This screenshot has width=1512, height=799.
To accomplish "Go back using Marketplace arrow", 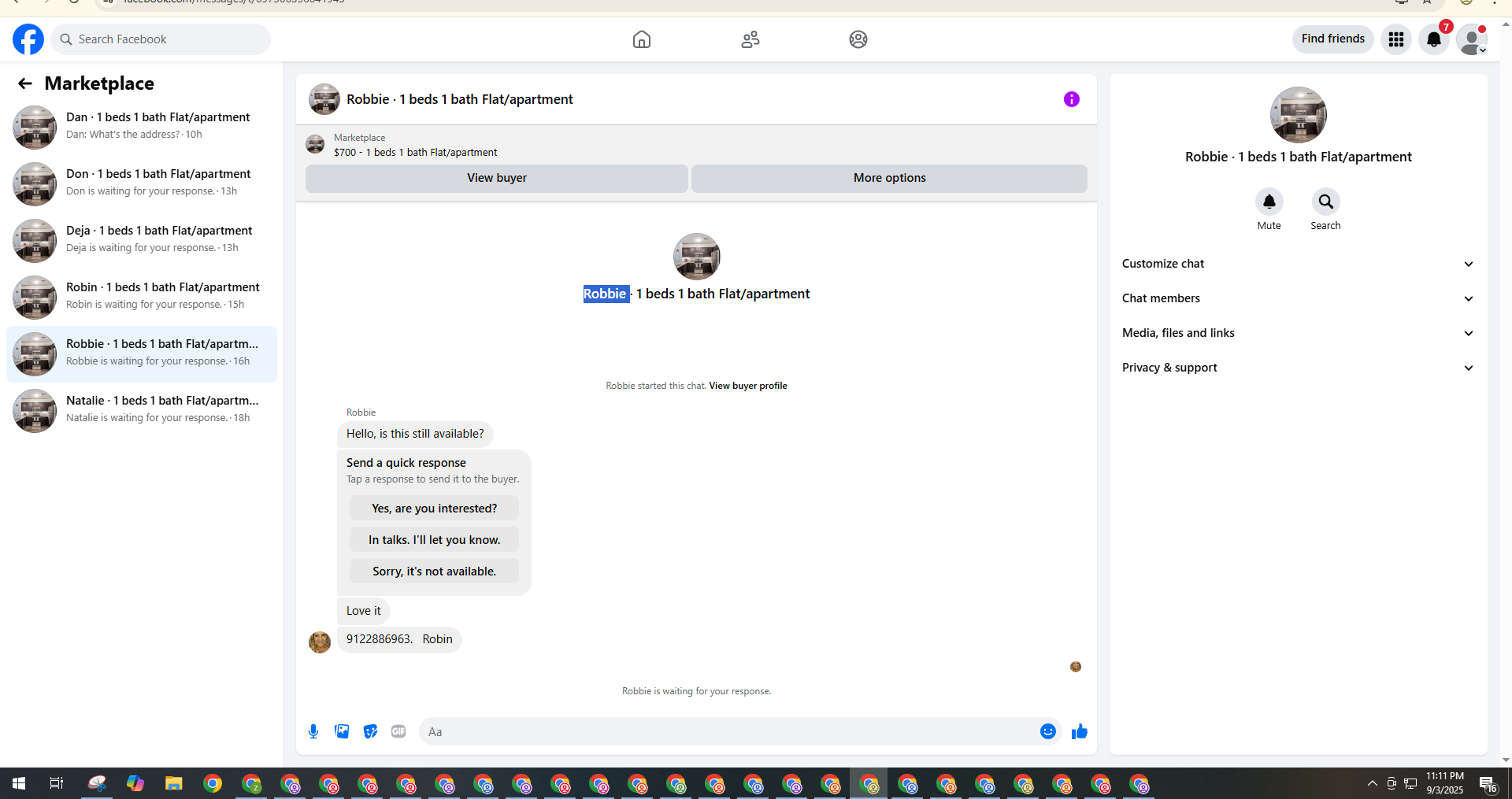I will point(25,83).
